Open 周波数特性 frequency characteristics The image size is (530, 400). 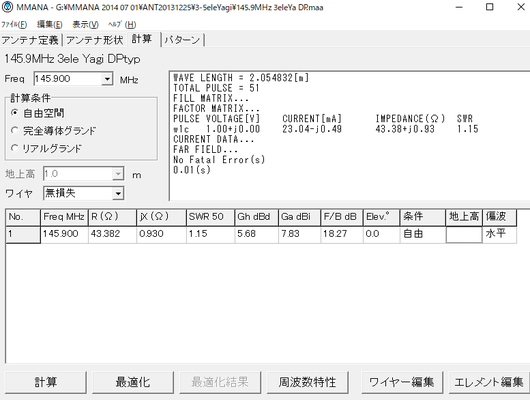coord(307,382)
